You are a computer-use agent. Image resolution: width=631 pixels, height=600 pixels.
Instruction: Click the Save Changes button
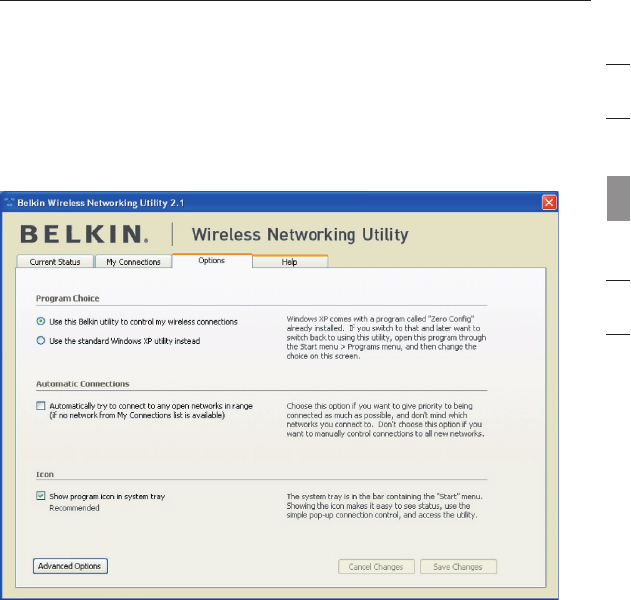(x=458, y=567)
